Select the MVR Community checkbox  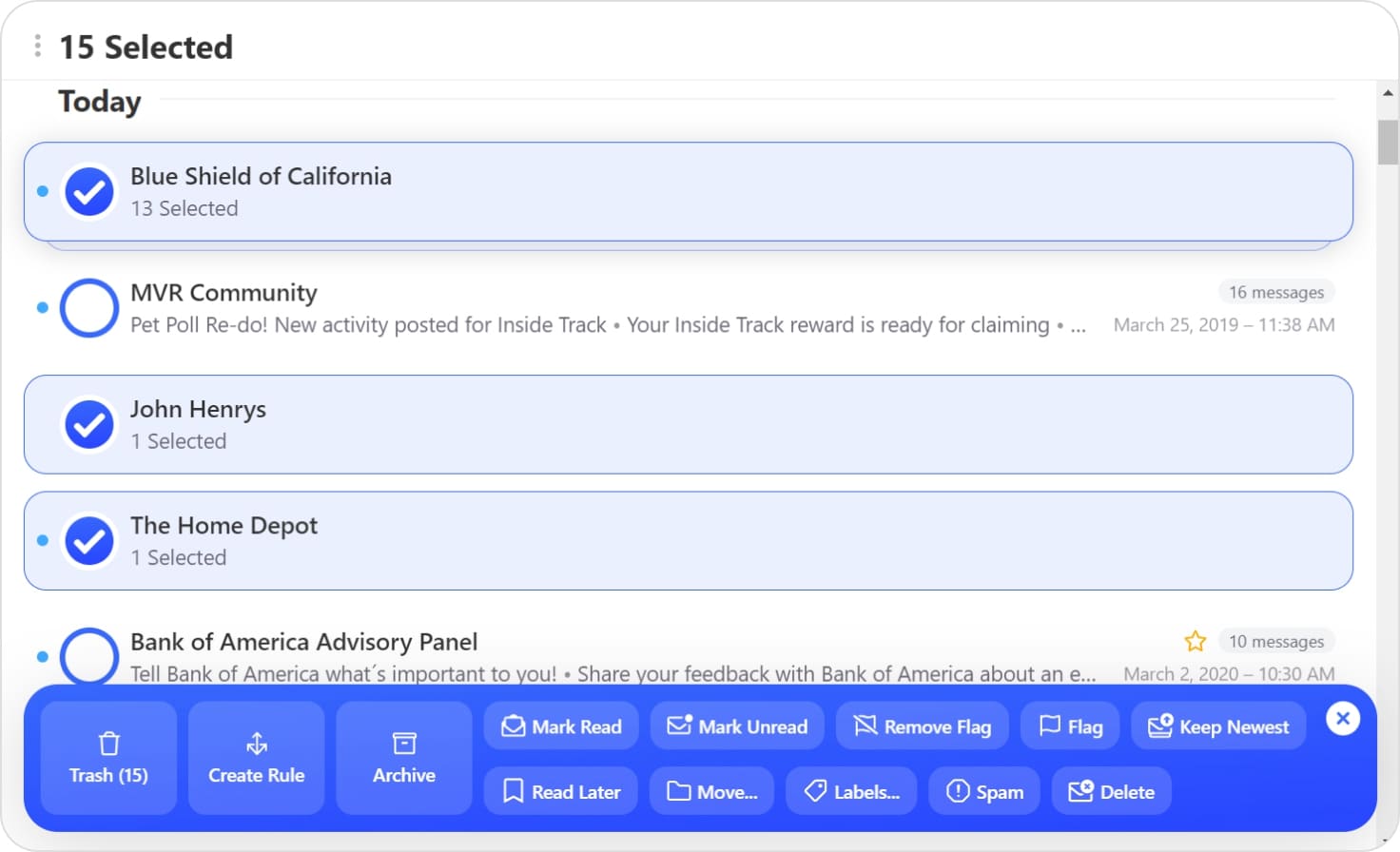[88, 308]
